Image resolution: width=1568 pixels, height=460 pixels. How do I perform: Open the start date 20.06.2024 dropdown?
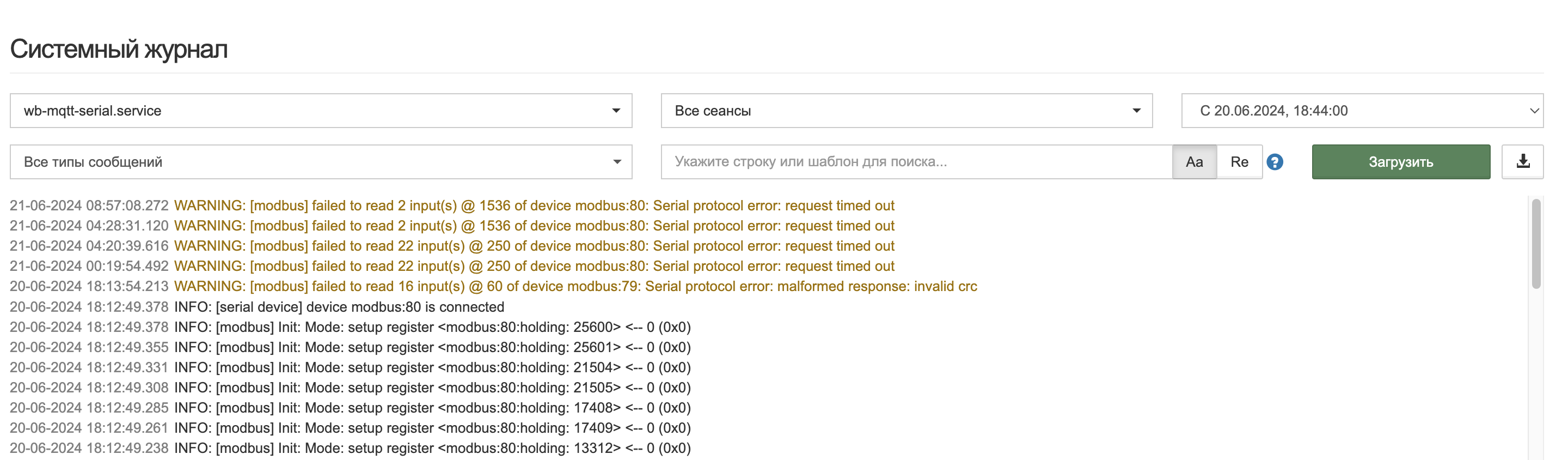coord(1362,111)
